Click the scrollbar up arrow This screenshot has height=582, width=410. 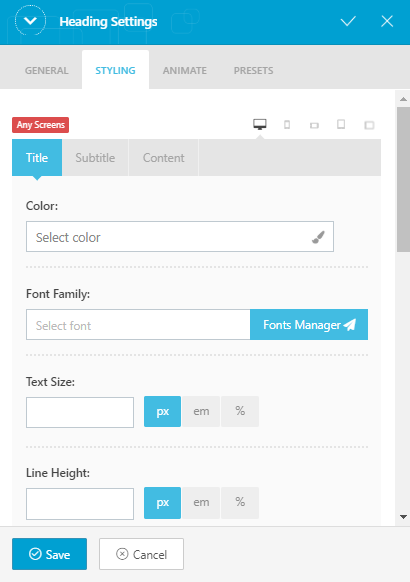[403, 99]
